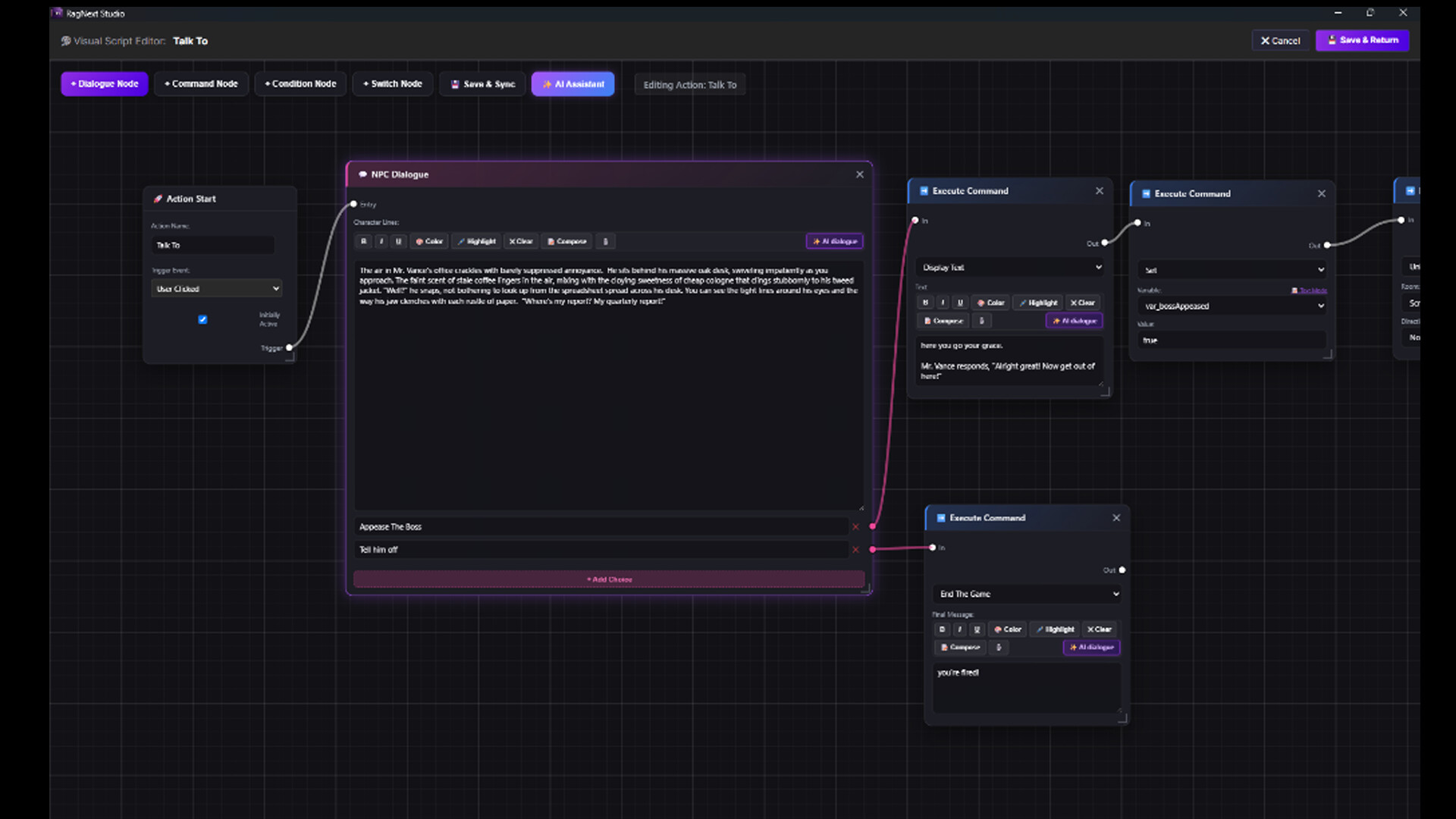This screenshot has width=1456, height=819.
Task: Click the Add Choice button
Action: click(609, 579)
